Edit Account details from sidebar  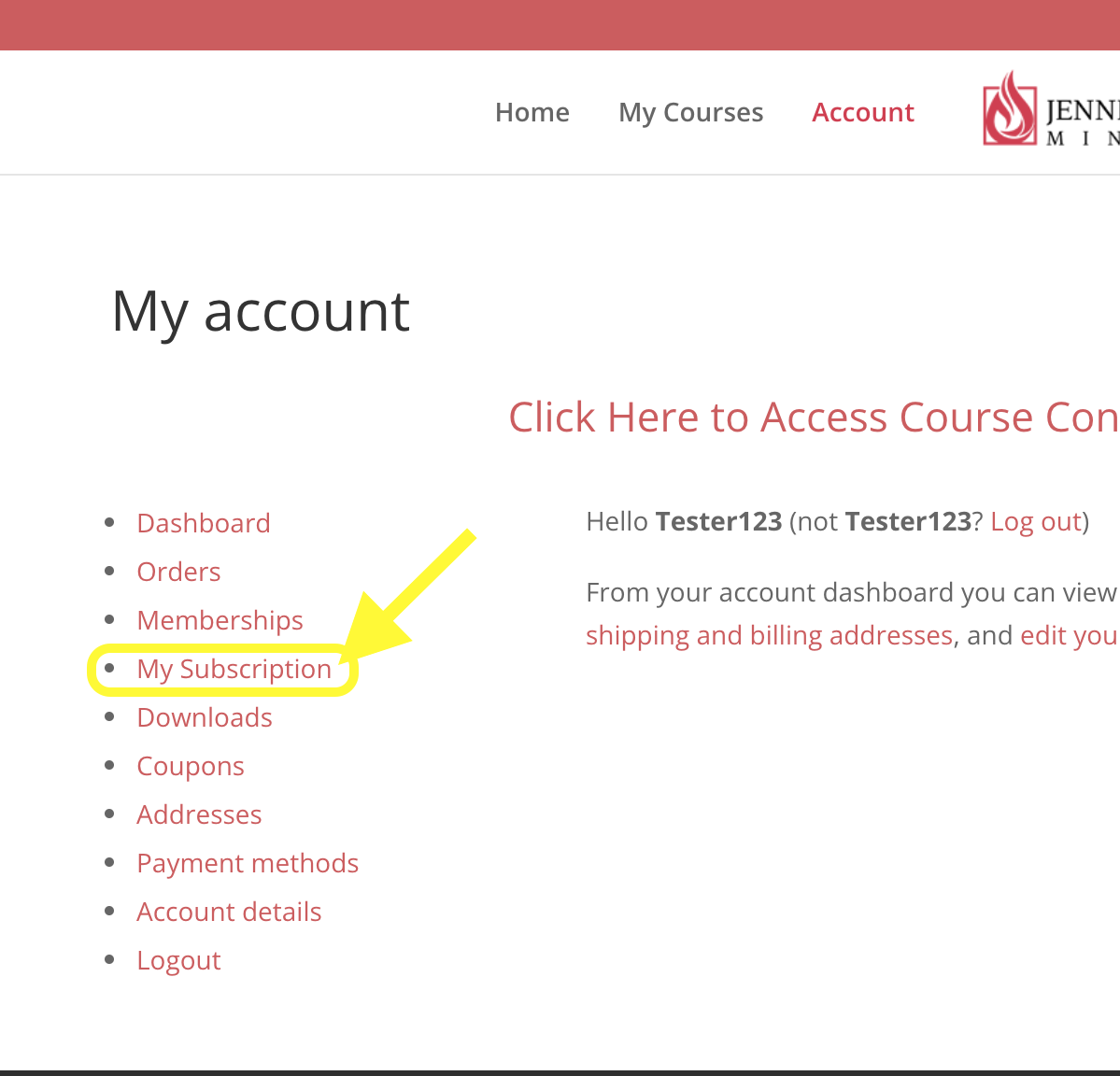coord(229,912)
